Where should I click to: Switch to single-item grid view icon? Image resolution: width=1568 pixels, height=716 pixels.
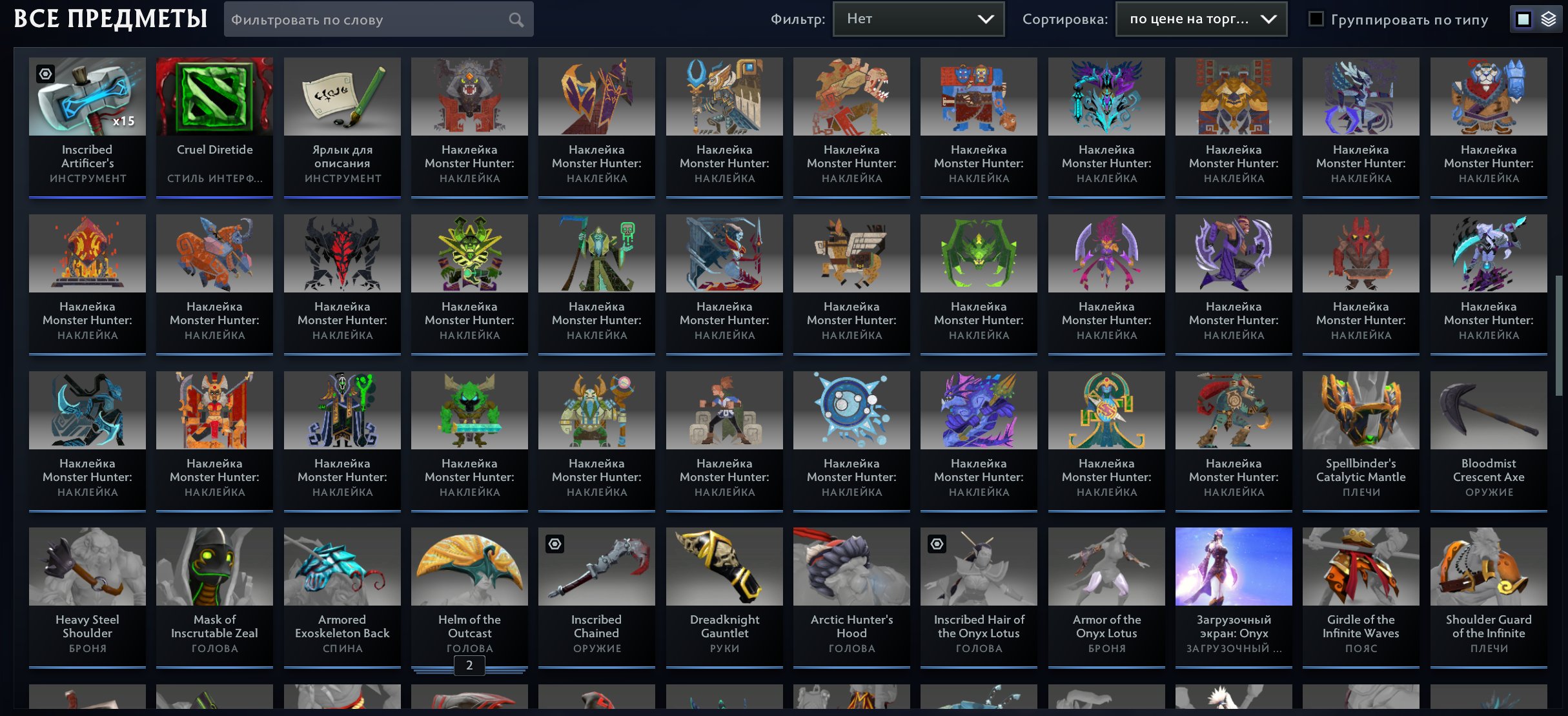tap(1523, 19)
